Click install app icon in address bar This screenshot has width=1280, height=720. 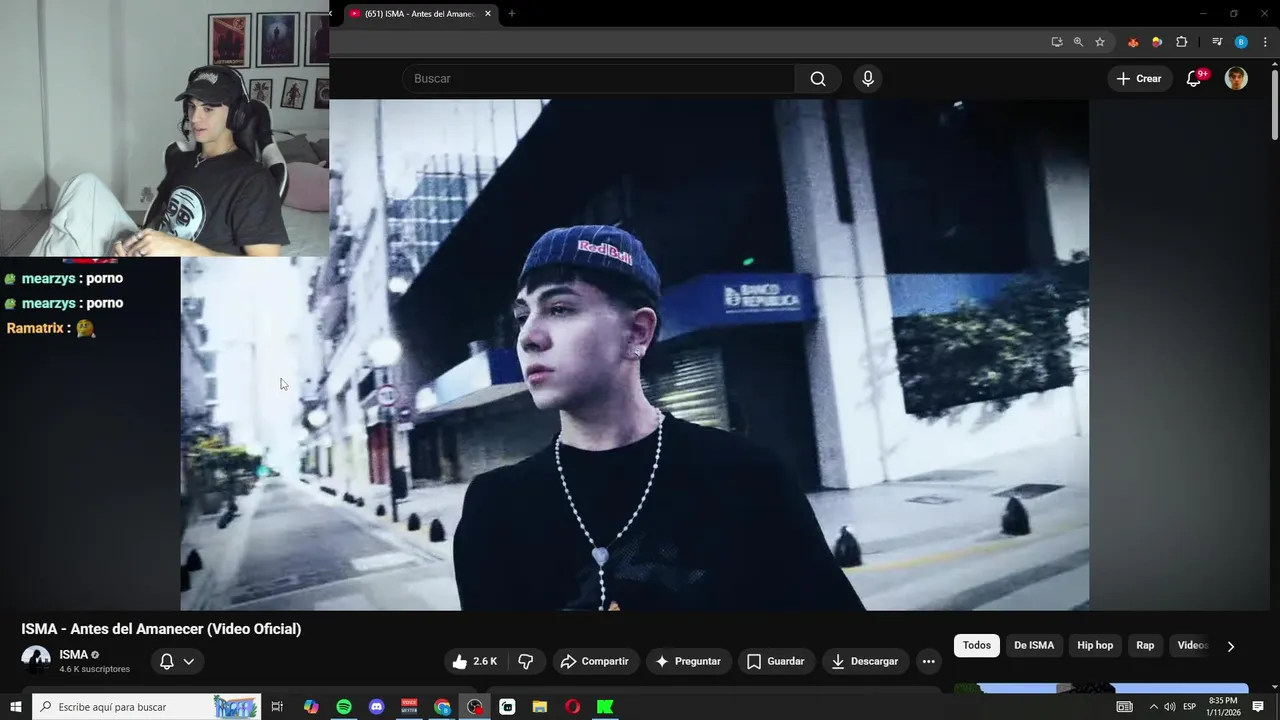click(x=1057, y=42)
